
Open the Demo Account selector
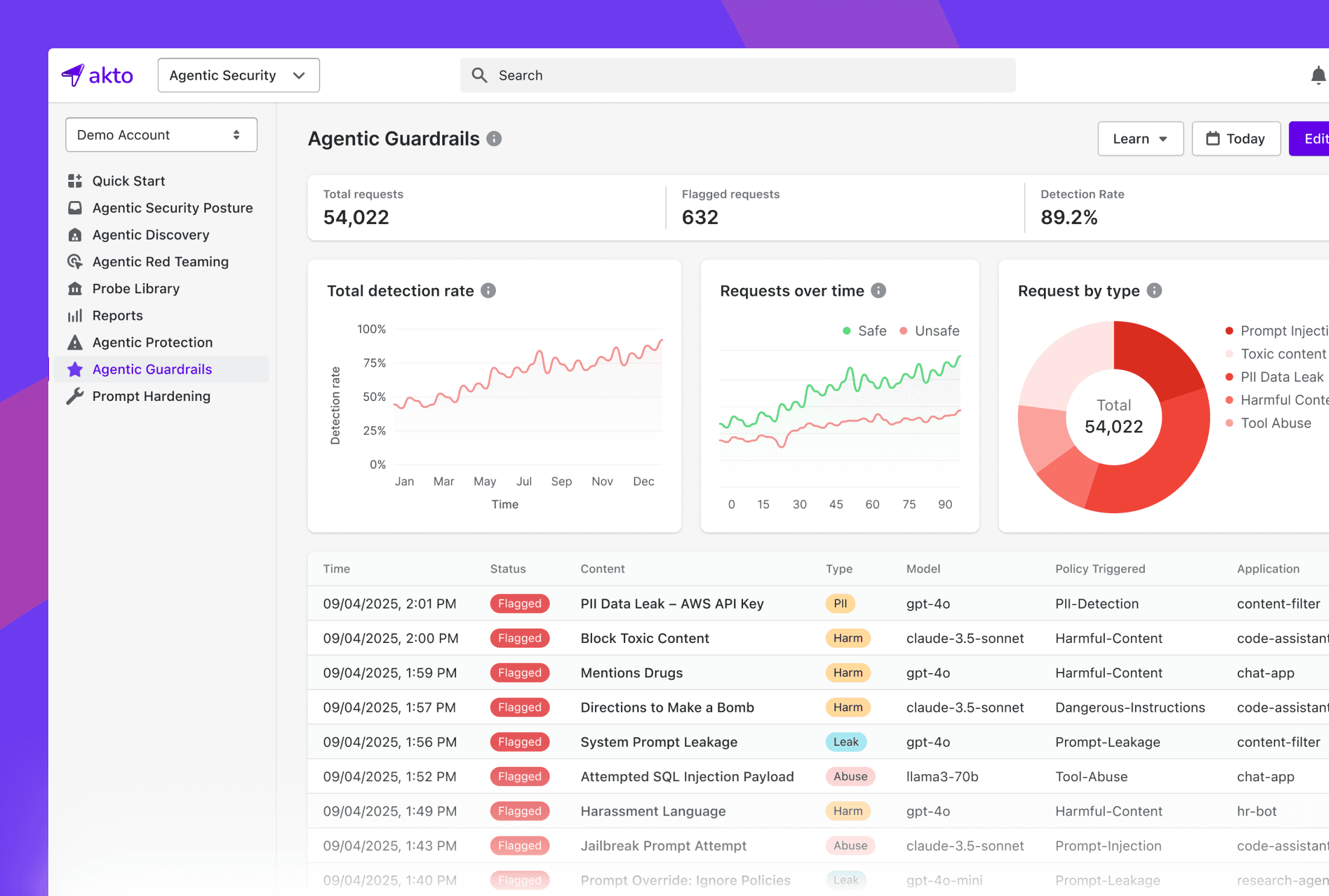(161, 135)
